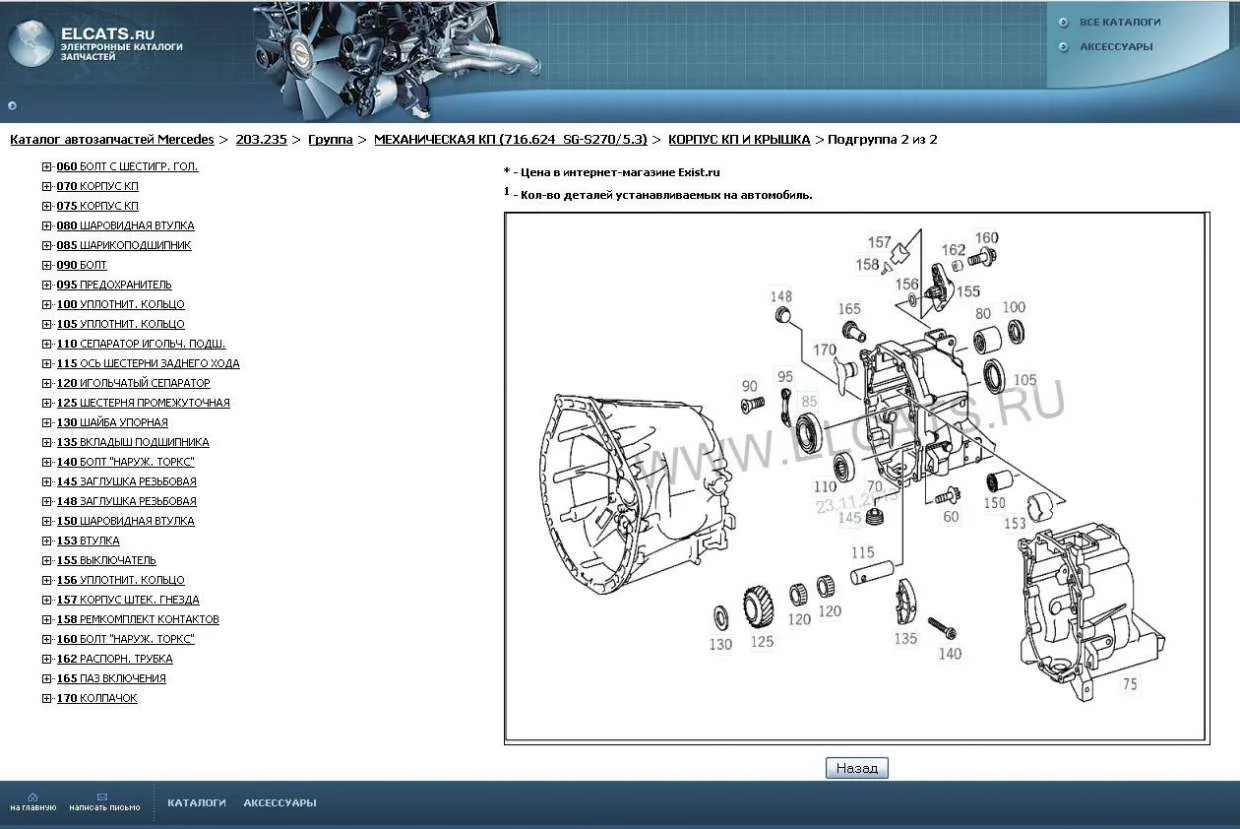Click part number 140 bolt label in diagram
1240x829 pixels.
(950, 653)
